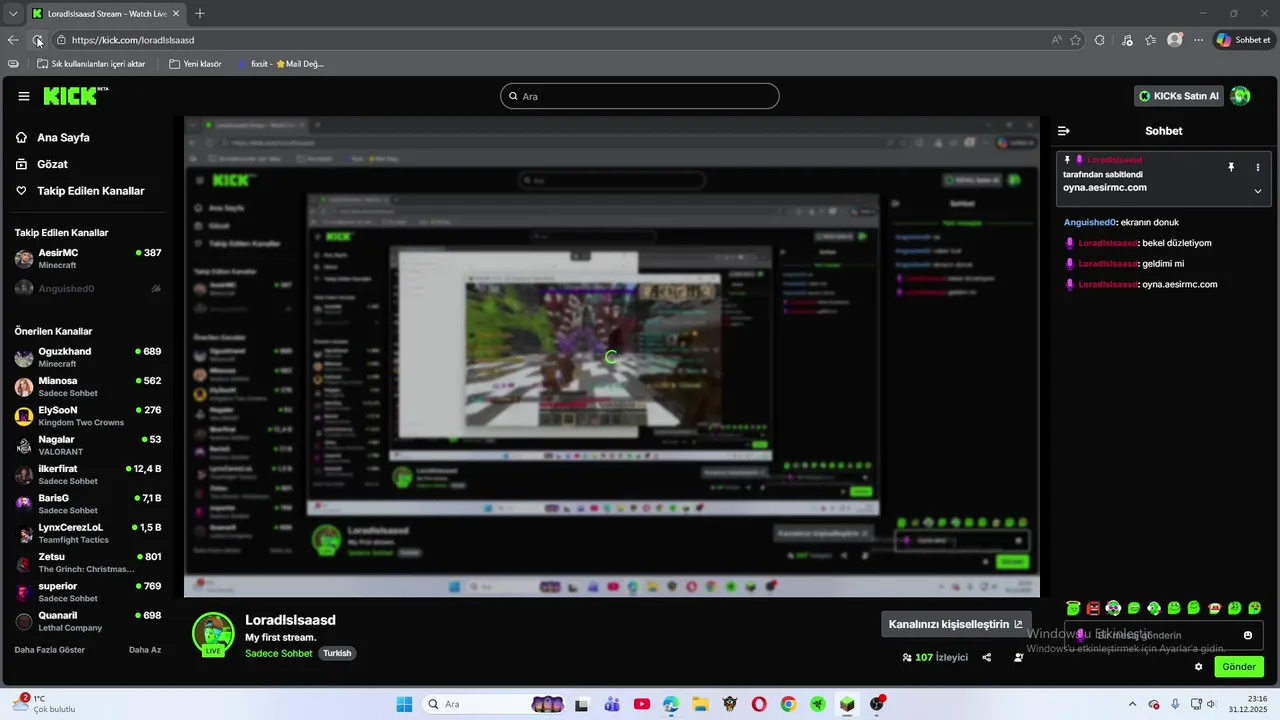Reload the page

point(38,40)
